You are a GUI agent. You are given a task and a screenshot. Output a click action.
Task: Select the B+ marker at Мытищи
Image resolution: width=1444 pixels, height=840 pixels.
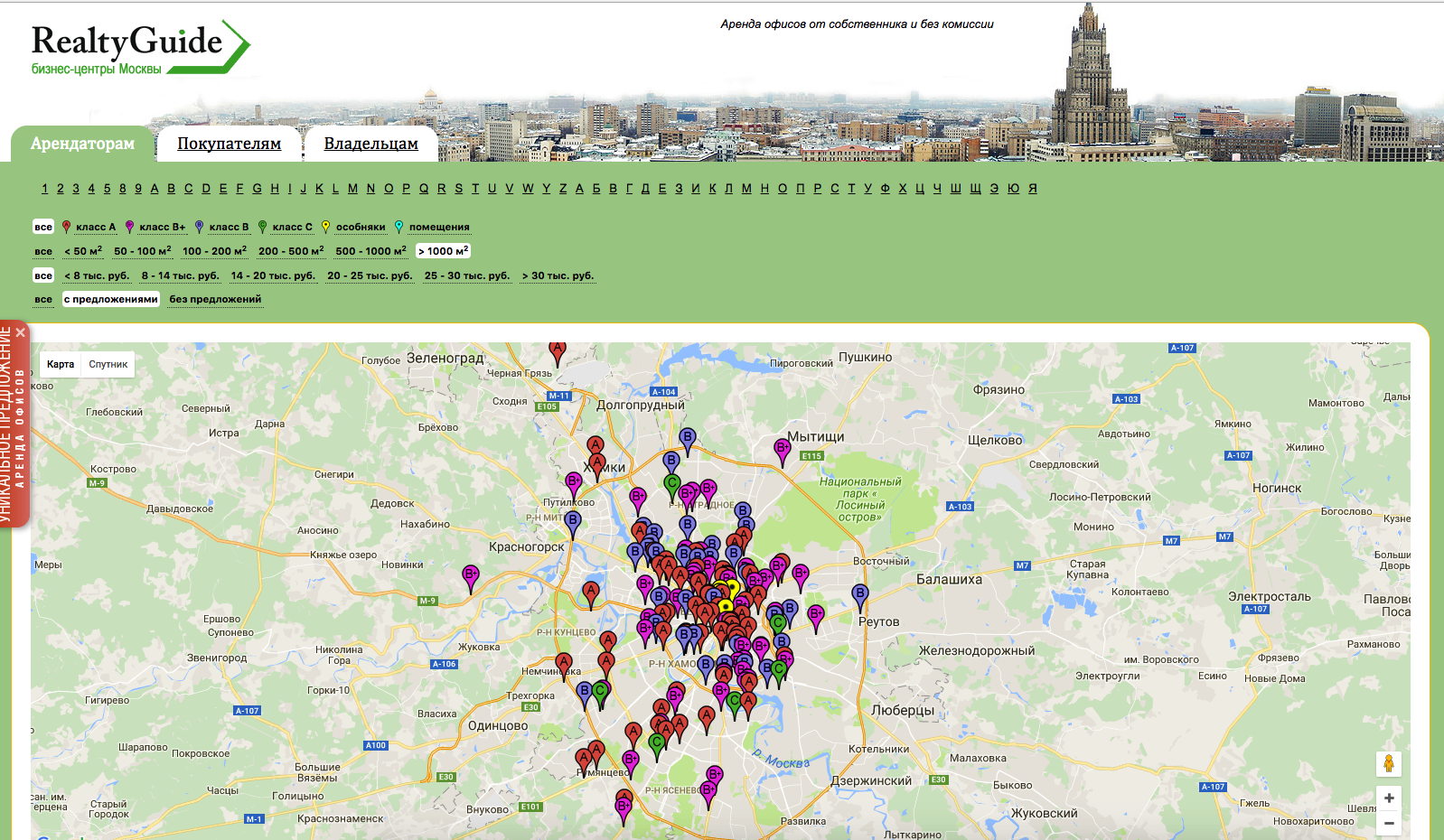coord(783,451)
